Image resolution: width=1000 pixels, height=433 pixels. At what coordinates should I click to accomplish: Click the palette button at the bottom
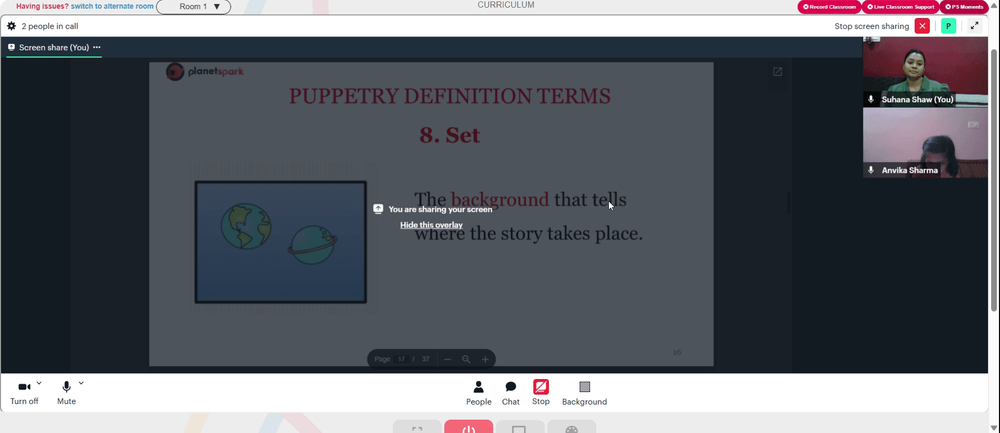(x=571, y=427)
